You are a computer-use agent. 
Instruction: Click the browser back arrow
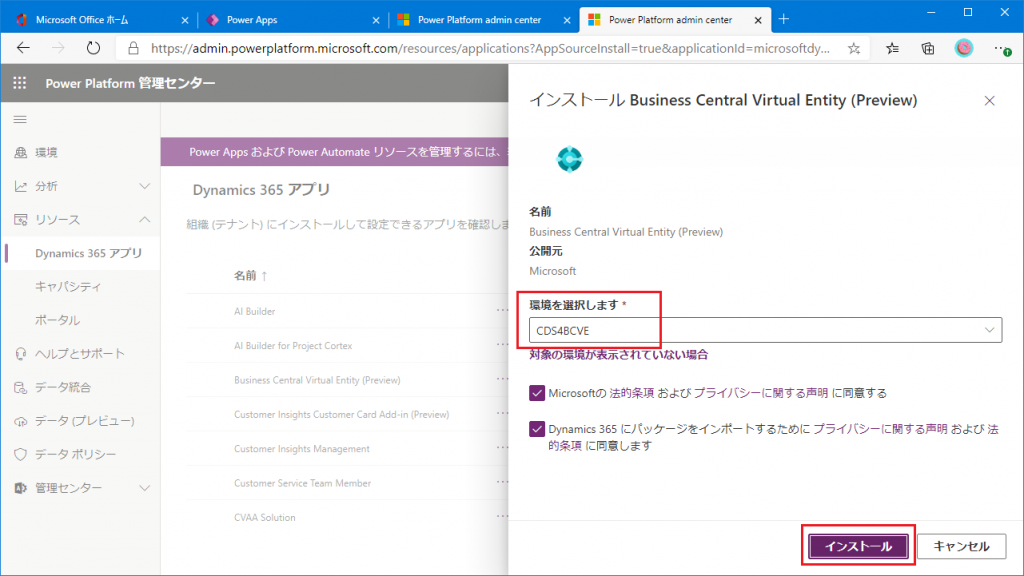click(x=24, y=48)
